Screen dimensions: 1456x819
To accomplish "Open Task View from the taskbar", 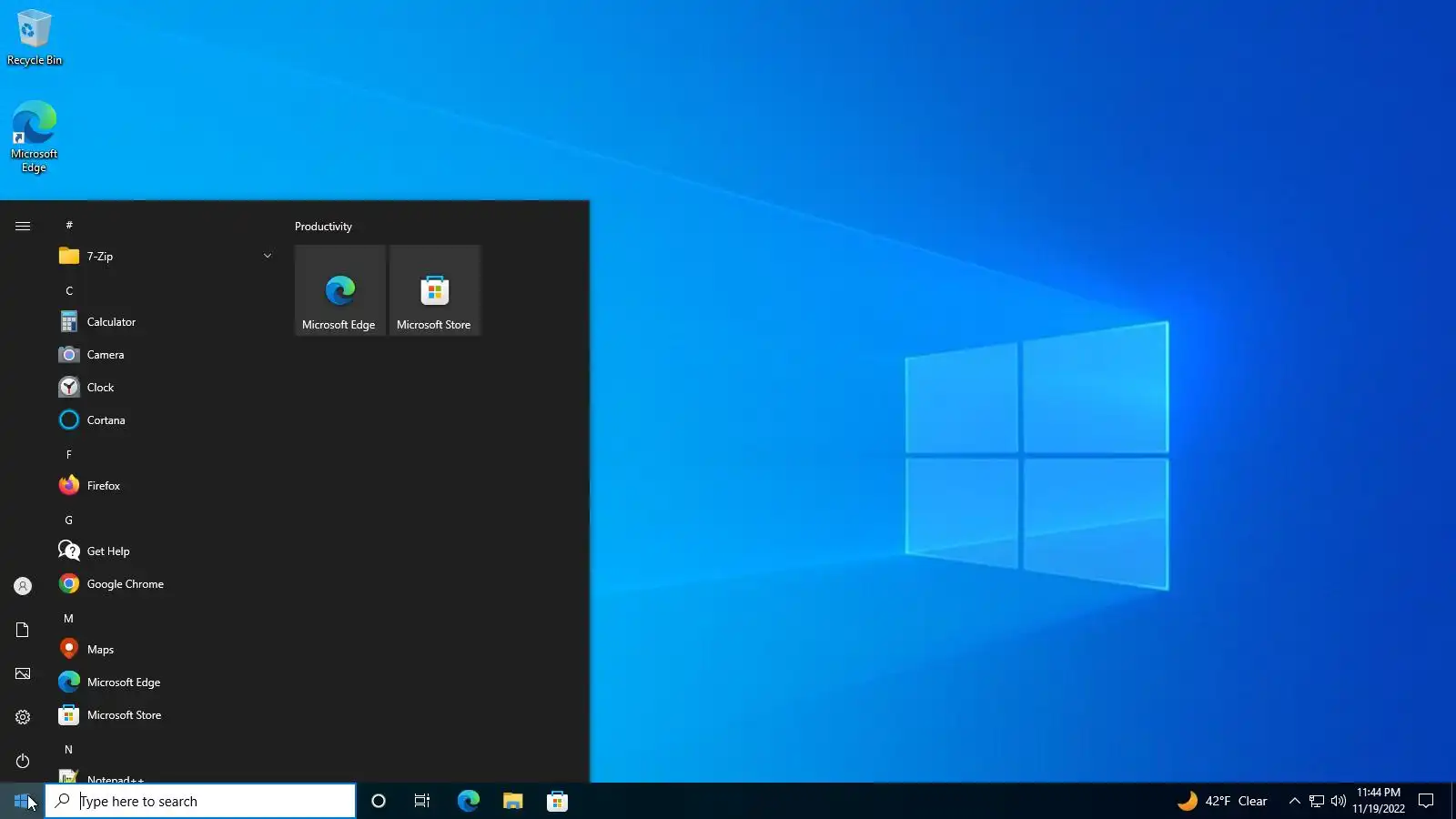I will coord(422,801).
